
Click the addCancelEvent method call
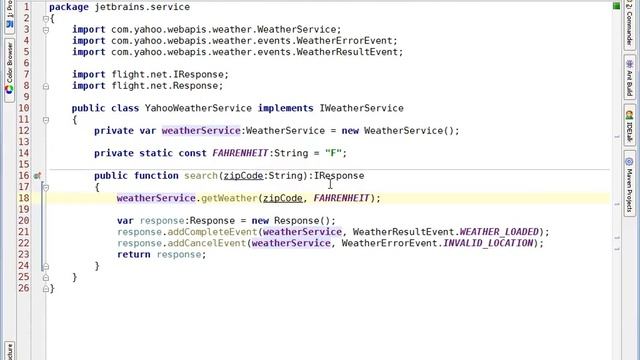[x=207, y=243]
